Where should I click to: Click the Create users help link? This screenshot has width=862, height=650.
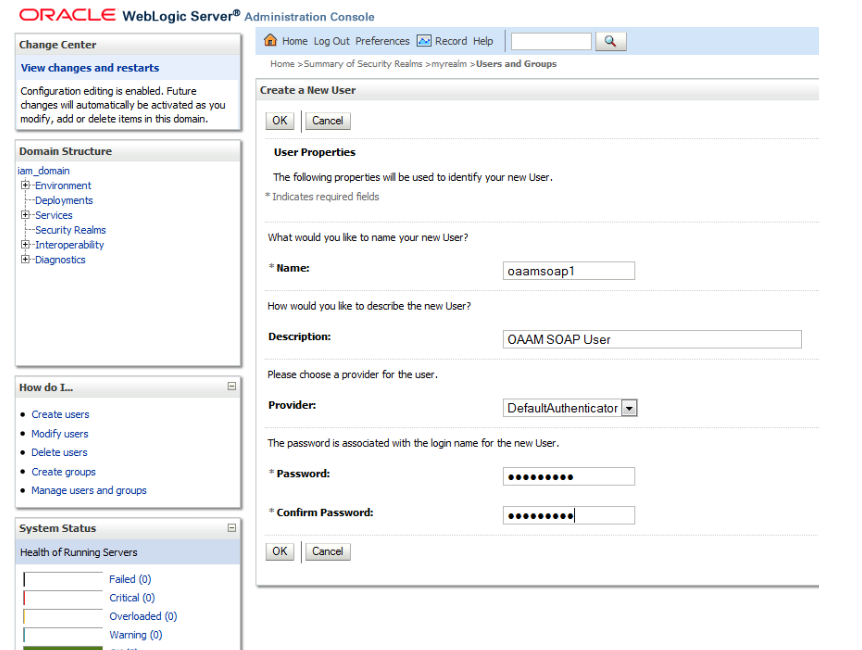(x=60, y=414)
